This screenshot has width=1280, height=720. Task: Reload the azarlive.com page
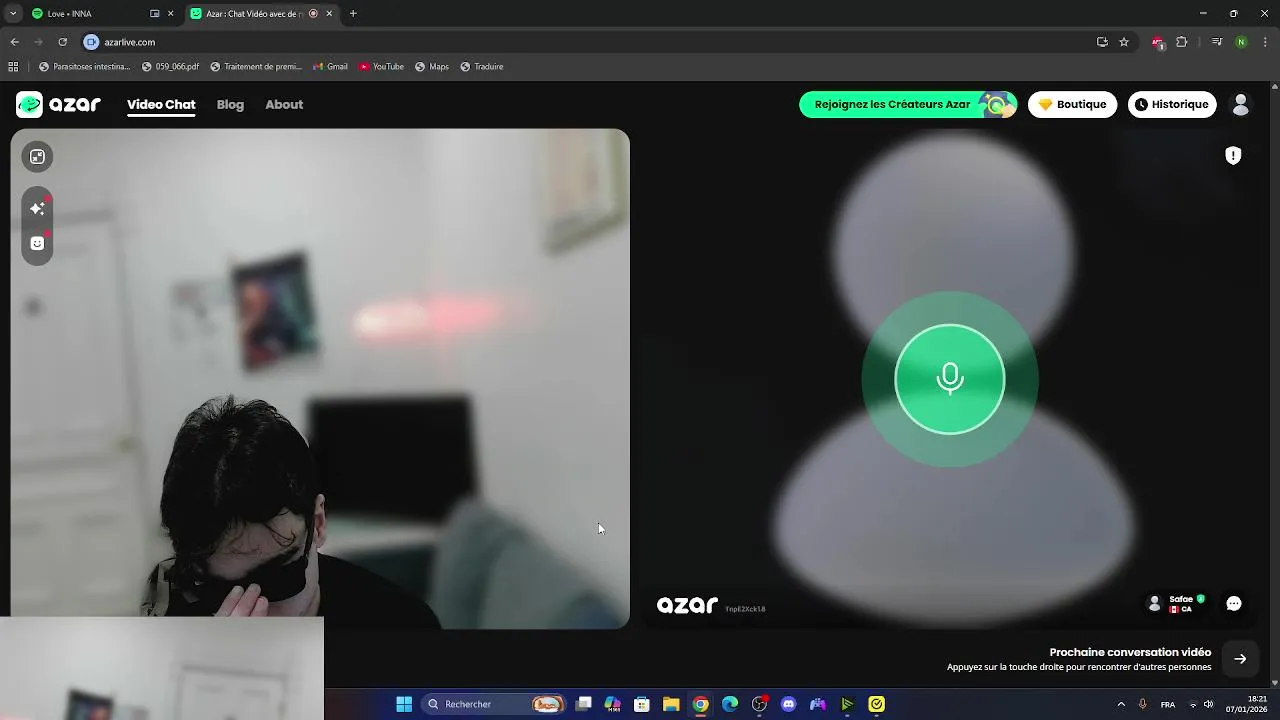point(62,42)
